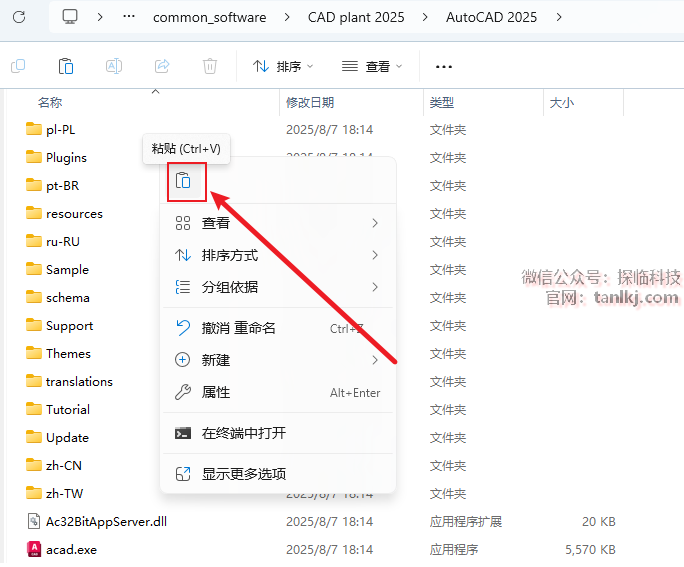Choose 在终端中打开 in context menu
Viewport: 684px width, 567px height.
[x=277, y=433]
